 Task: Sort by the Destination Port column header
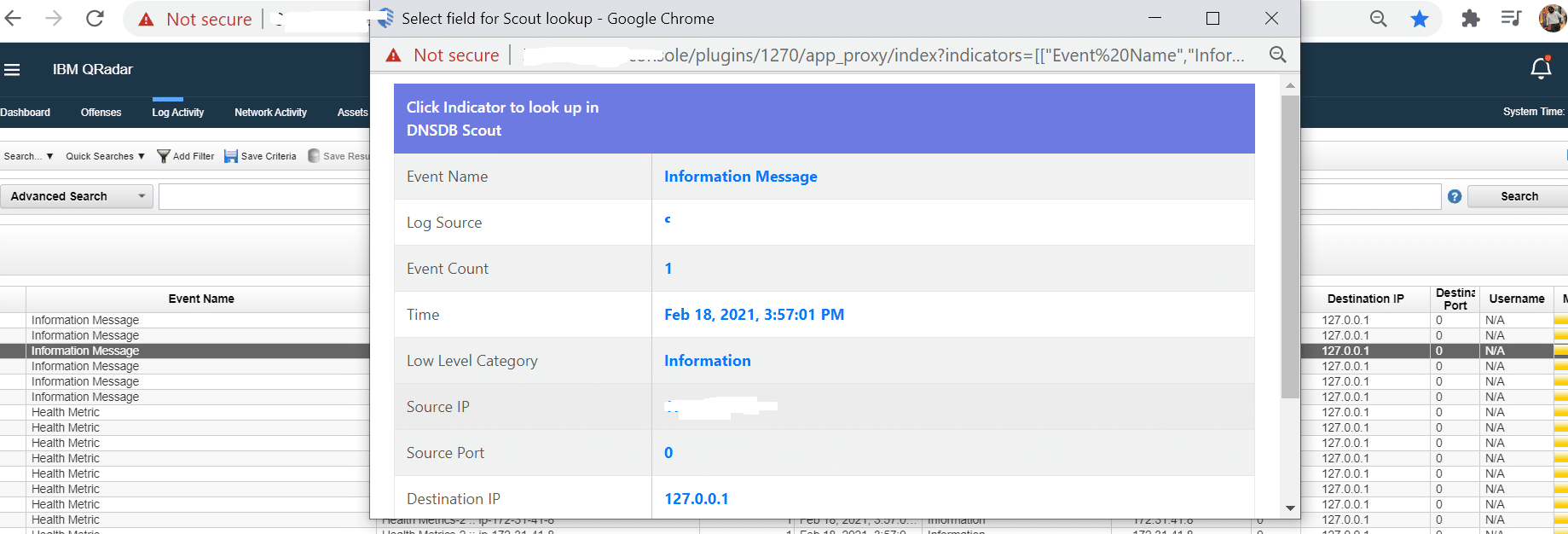[1455, 299]
